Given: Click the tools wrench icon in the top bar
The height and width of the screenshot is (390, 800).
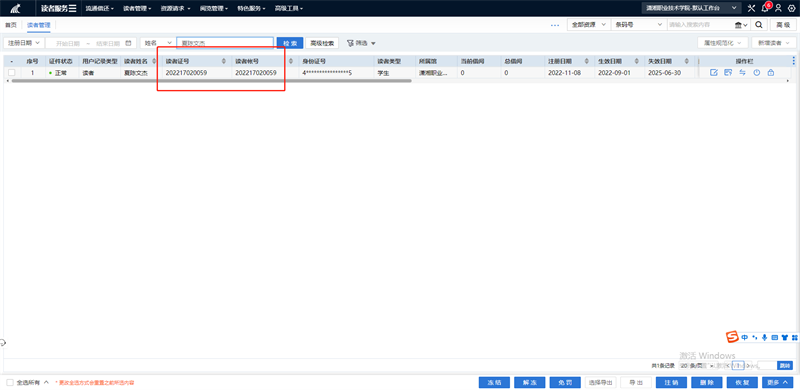Looking at the screenshot, I should [x=751, y=8].
